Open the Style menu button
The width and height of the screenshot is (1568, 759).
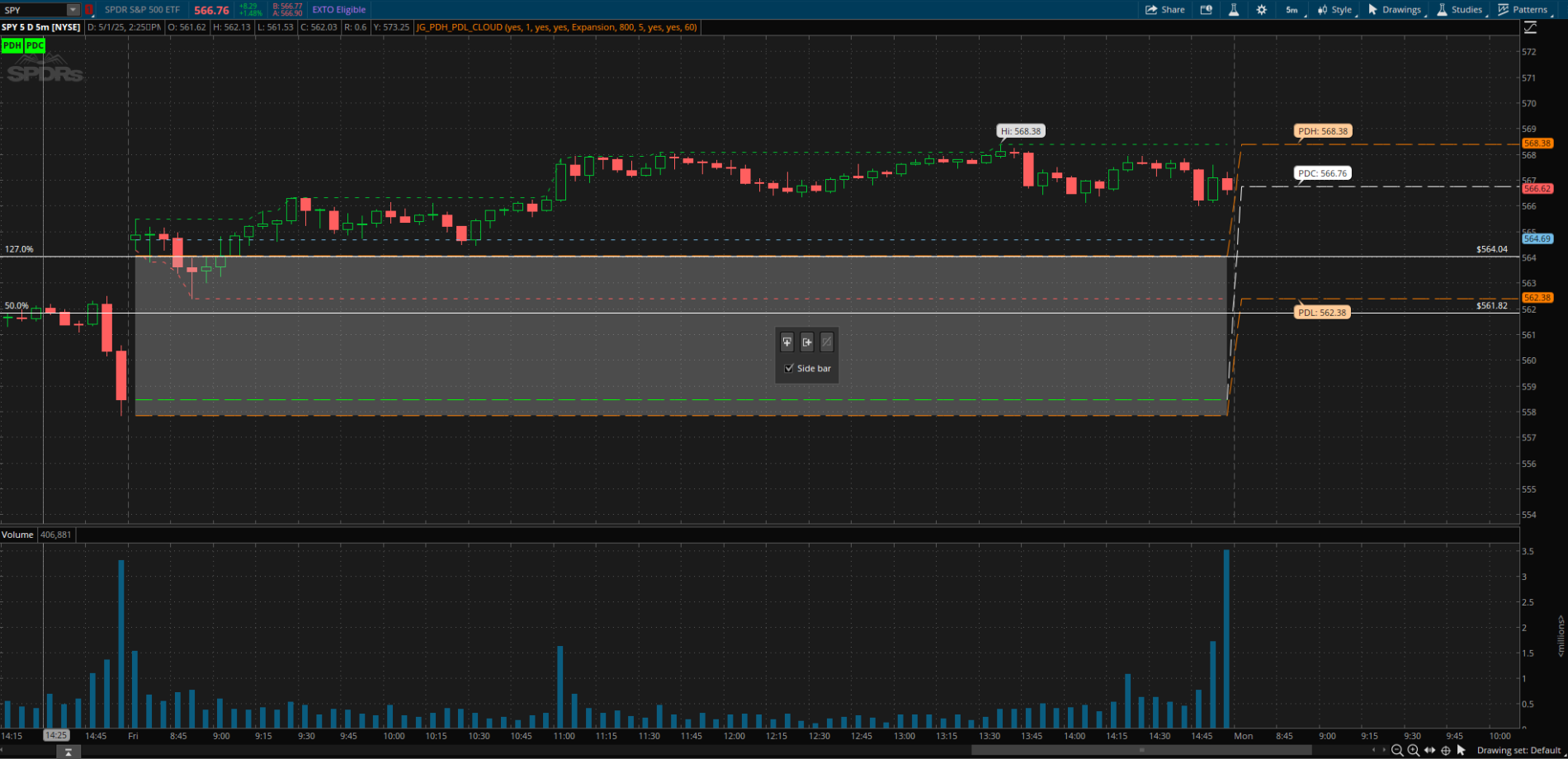1334,10
